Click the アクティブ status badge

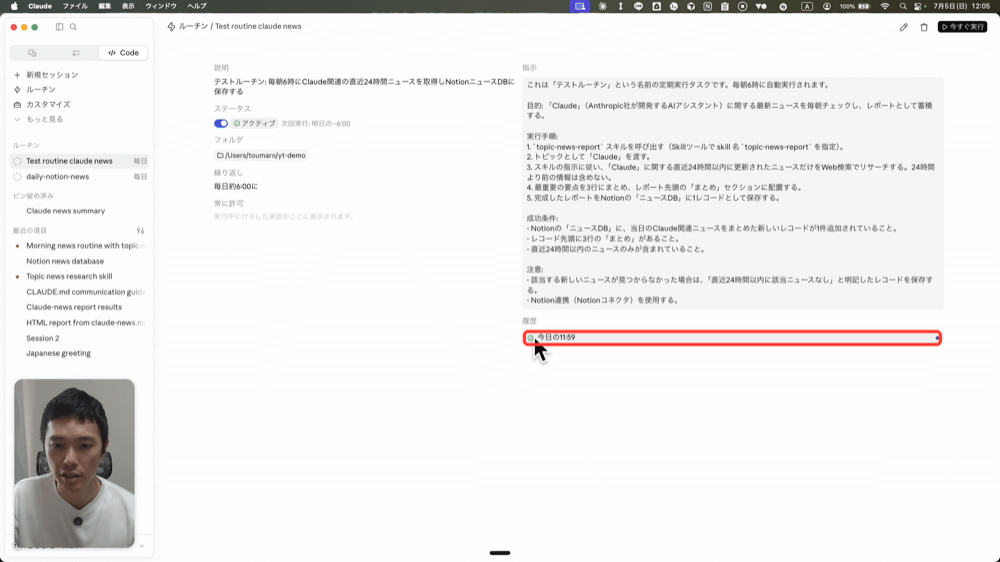(x=254, y=123)
